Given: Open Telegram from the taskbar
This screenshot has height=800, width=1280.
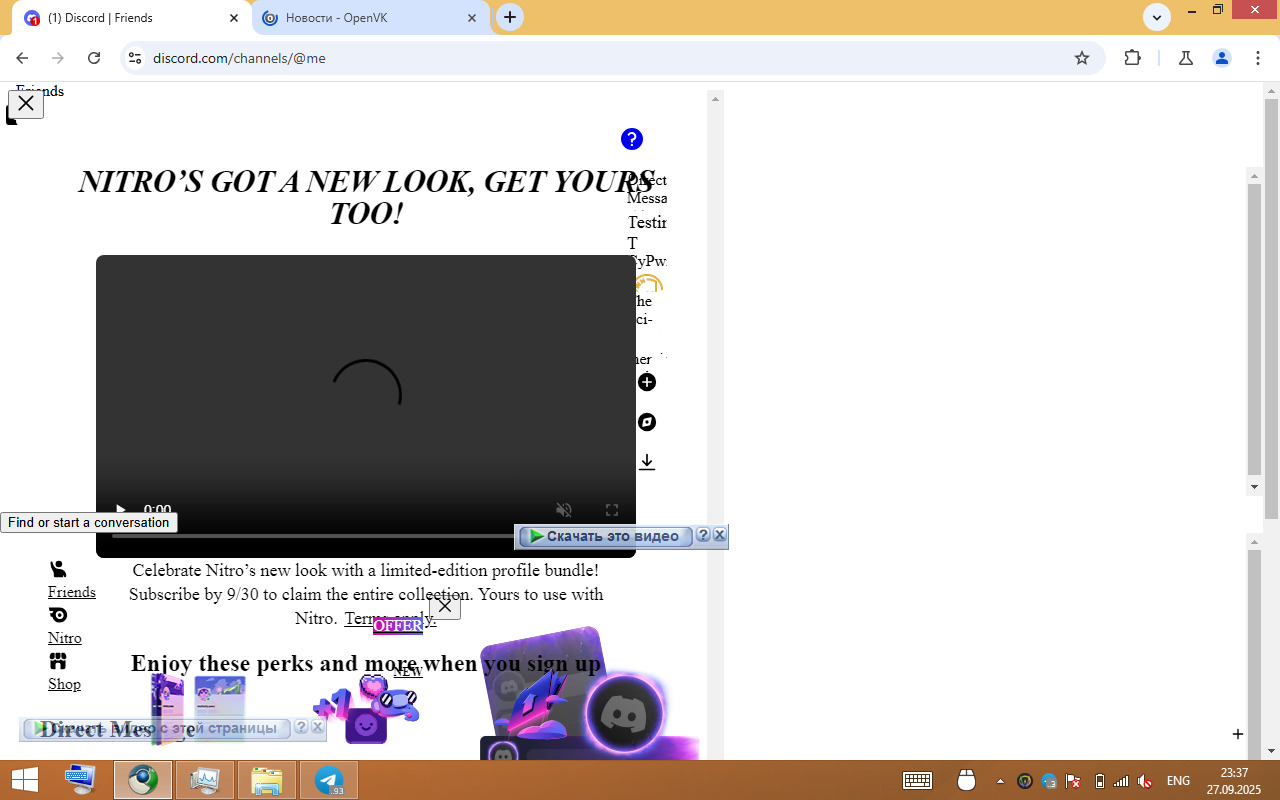Looking at the screenshot, I should tap(329, 780).
